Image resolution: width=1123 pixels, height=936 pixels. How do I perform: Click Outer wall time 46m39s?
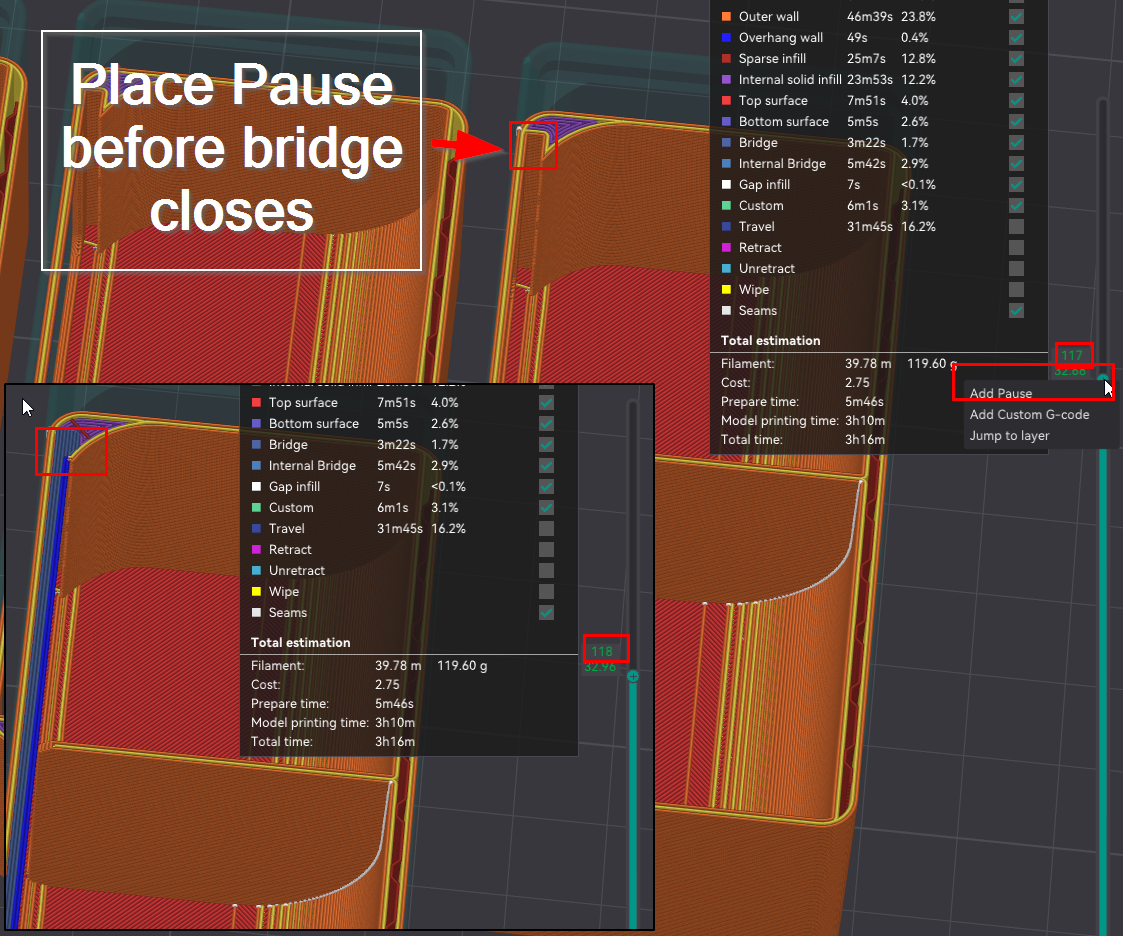click(x=869, y=16)
